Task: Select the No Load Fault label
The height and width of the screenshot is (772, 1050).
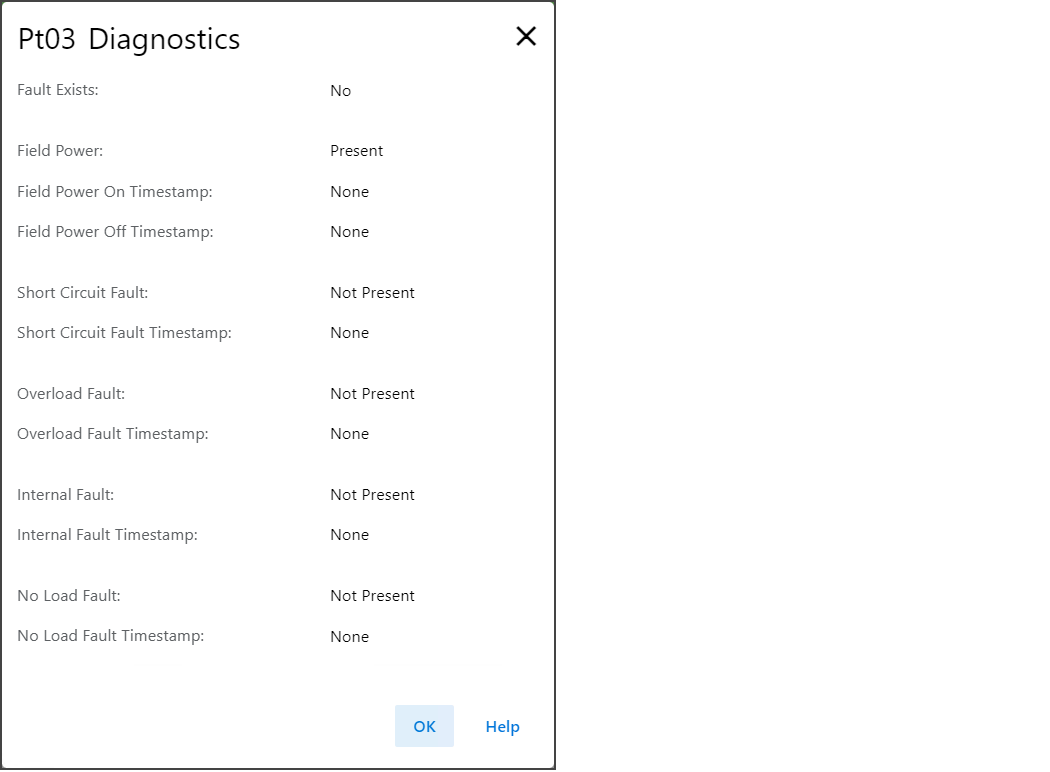Action: 69,596
